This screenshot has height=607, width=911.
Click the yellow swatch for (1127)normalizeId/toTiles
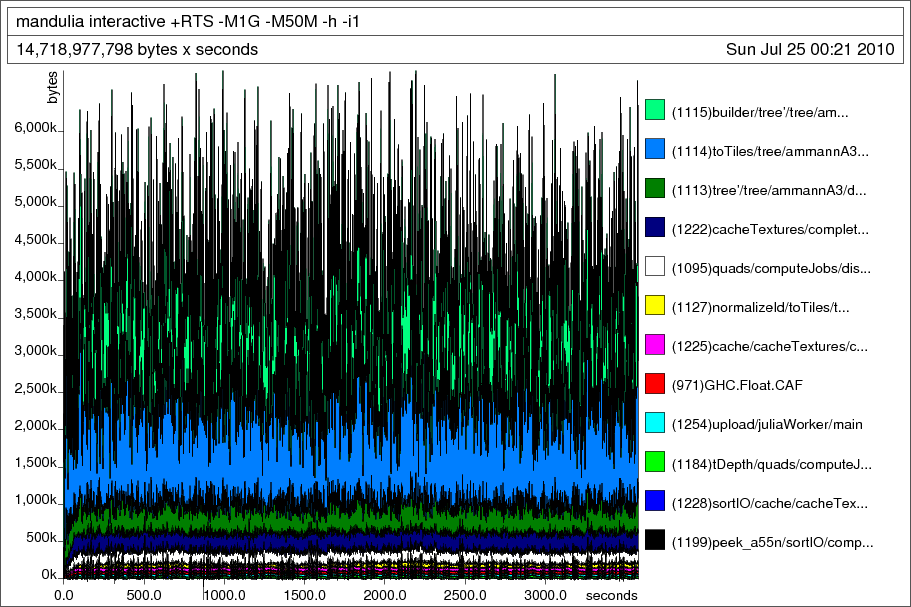coord(655,305)
